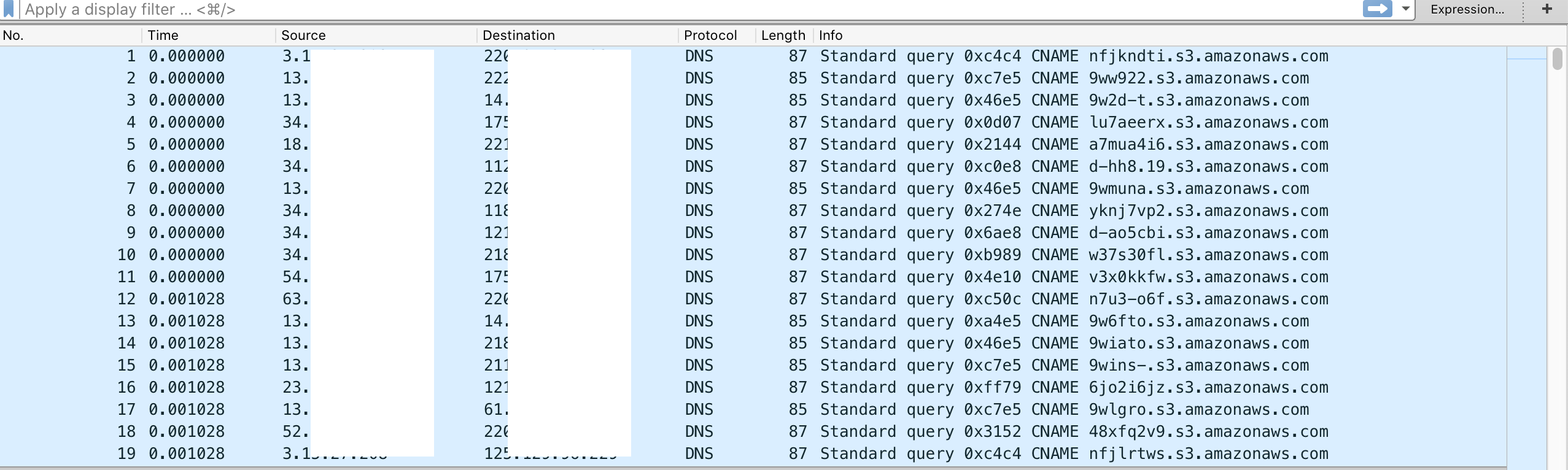Select packet 10 querying w37s30fl.s3.amazonaws.com

(753, 255)
